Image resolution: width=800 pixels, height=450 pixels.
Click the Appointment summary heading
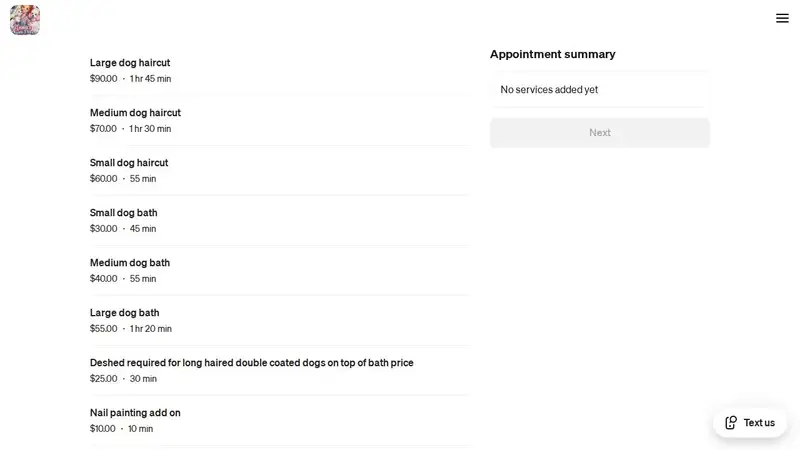click(553, 54)
